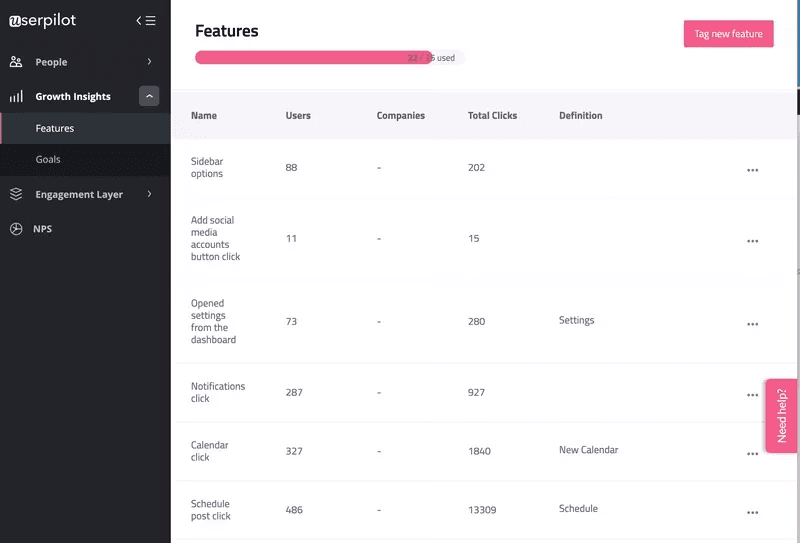Screen dimensions: 800x543
Task: Click the People icon in sidebar
Action: pyautogui.click(x=16, y=62)
